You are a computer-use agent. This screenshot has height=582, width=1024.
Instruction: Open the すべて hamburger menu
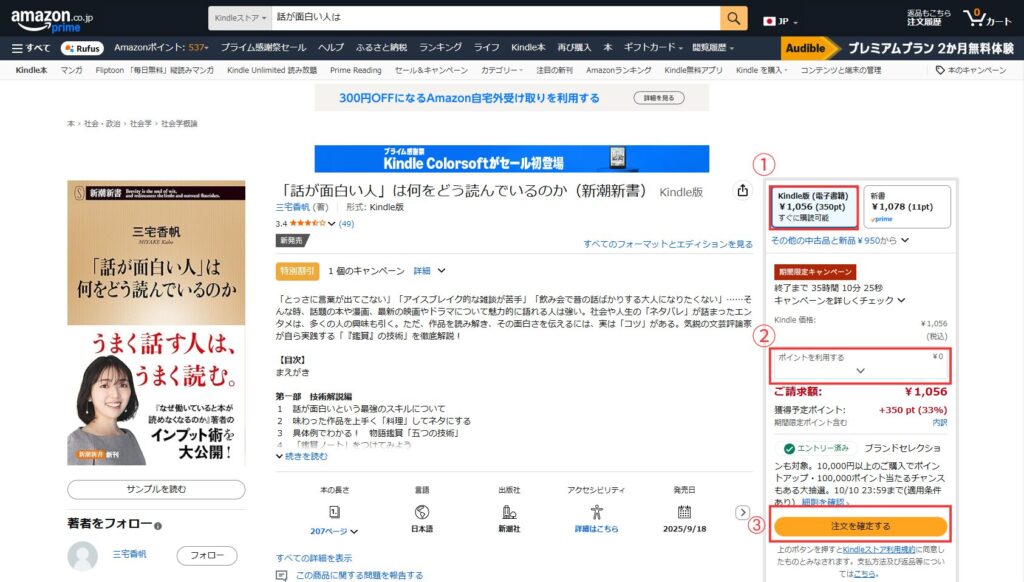pyautogui.click(x=31, y=48)
